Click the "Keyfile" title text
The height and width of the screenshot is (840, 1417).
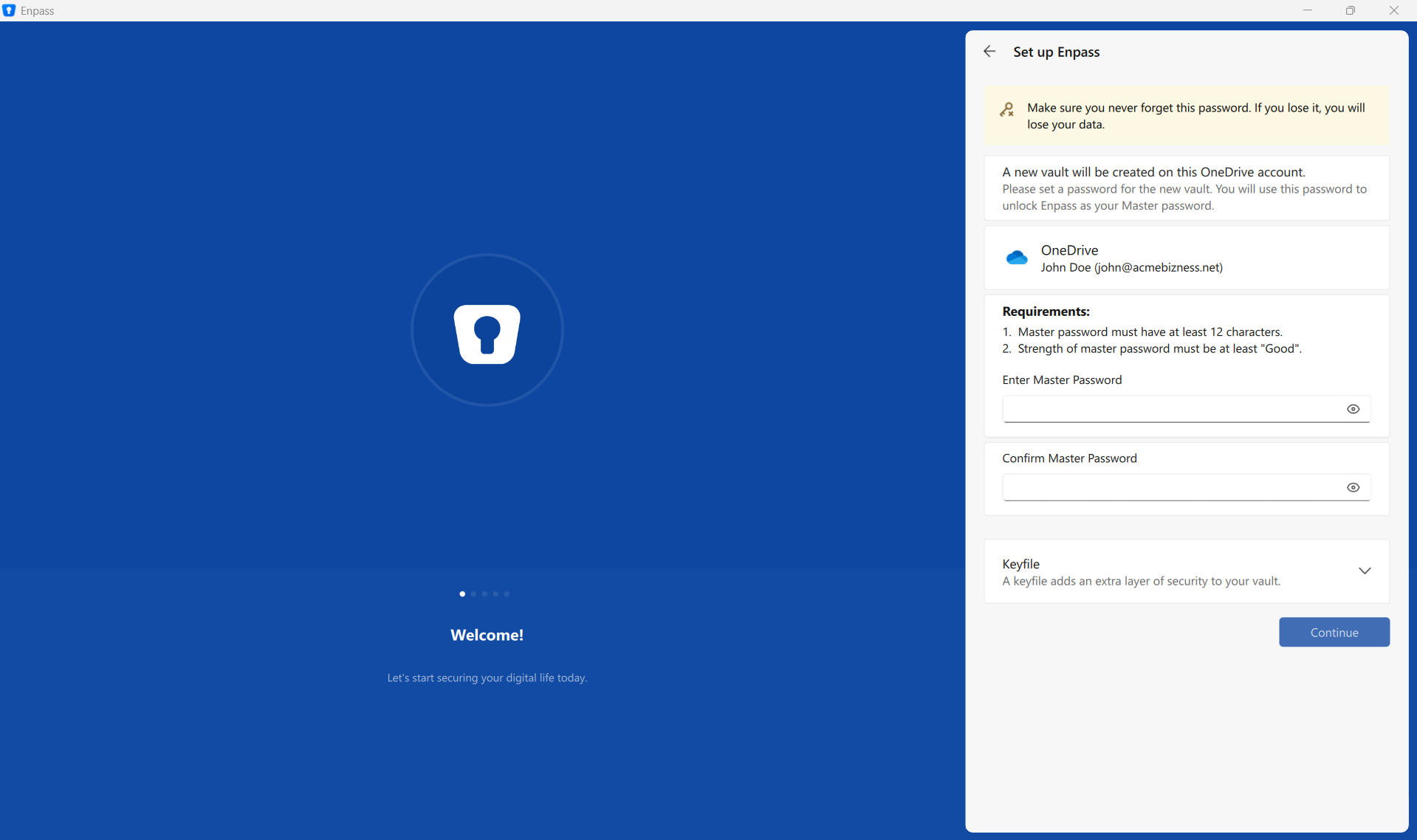pos(1020,564)
